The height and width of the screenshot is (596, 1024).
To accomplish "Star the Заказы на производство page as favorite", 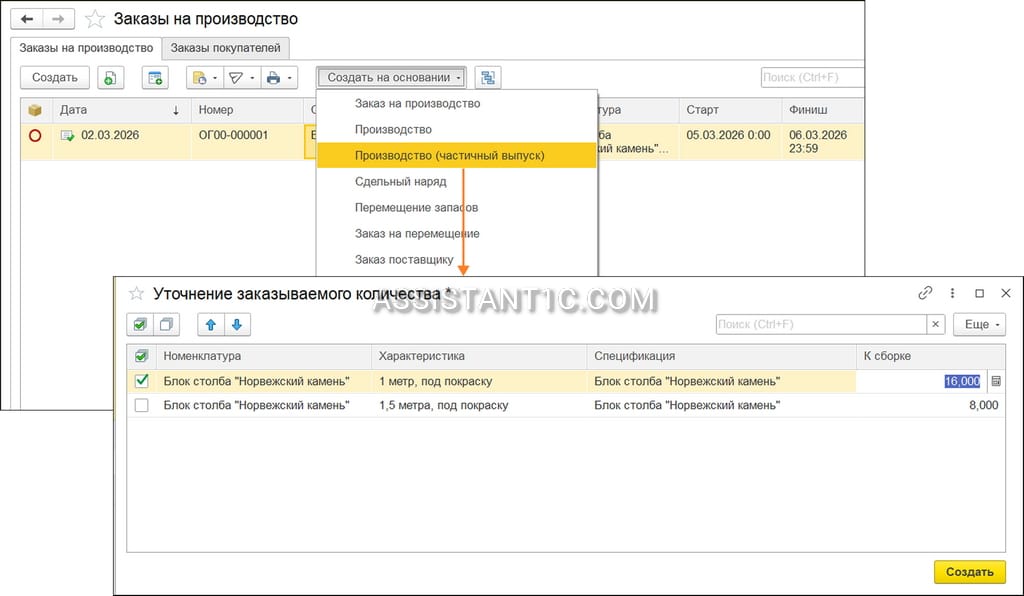I will (x=95, y=19).
